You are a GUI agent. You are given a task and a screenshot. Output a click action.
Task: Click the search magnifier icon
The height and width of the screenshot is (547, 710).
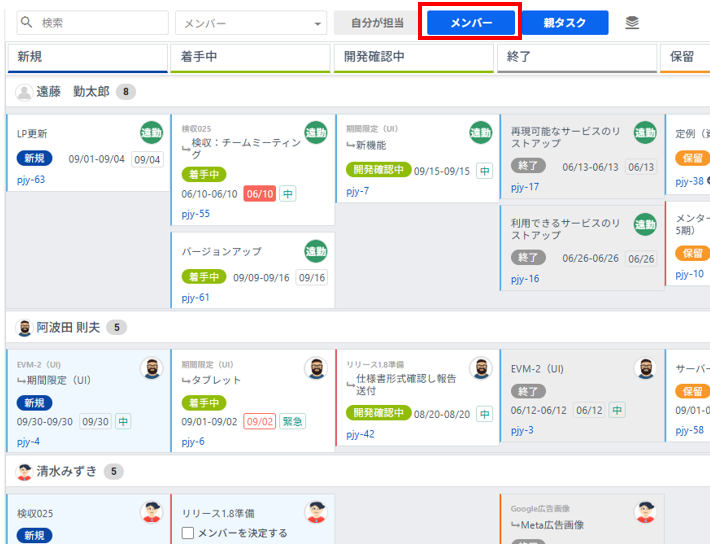click(x=26, y=23)
